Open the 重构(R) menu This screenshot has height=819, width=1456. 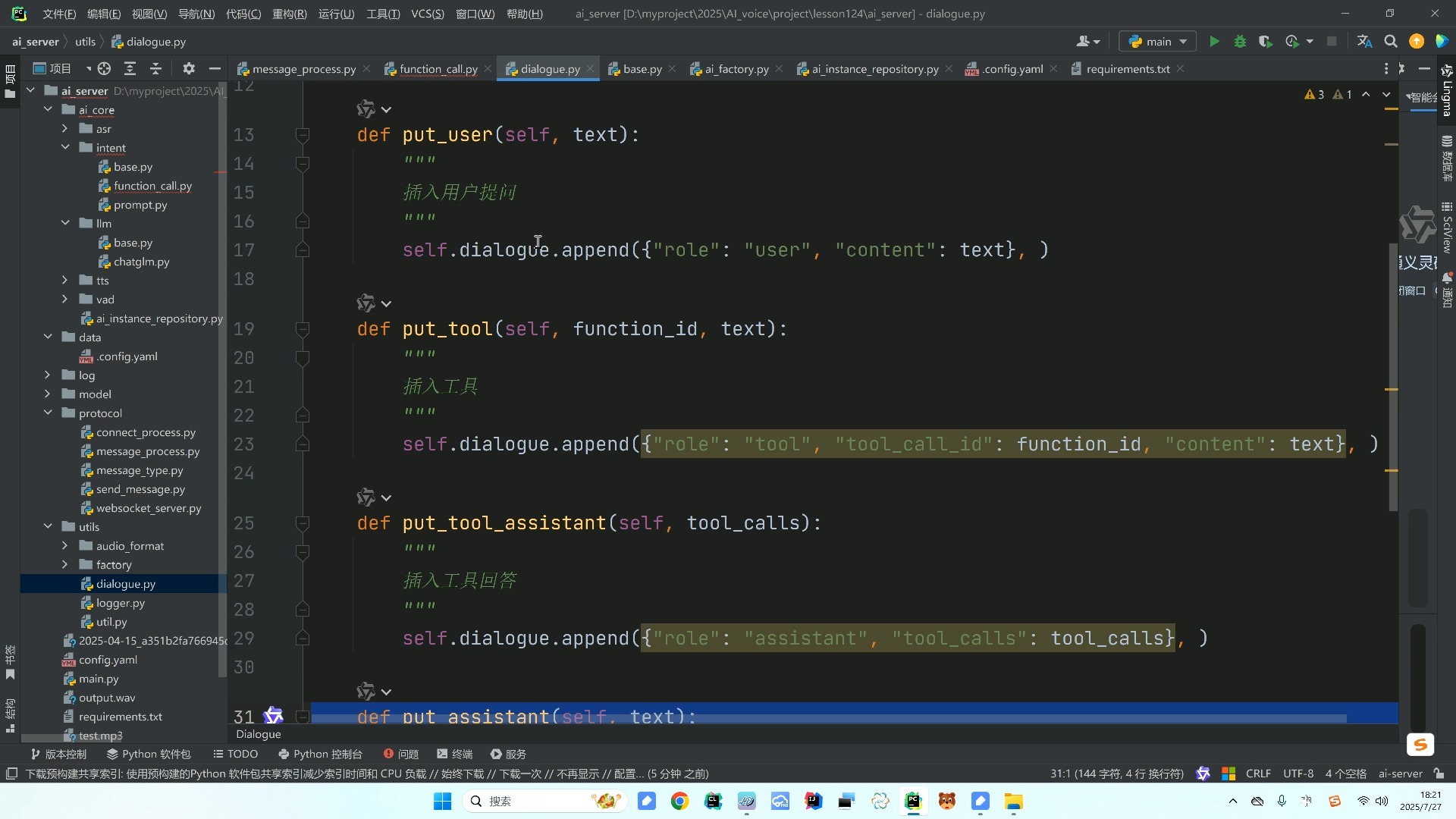(x=290, y=14)
